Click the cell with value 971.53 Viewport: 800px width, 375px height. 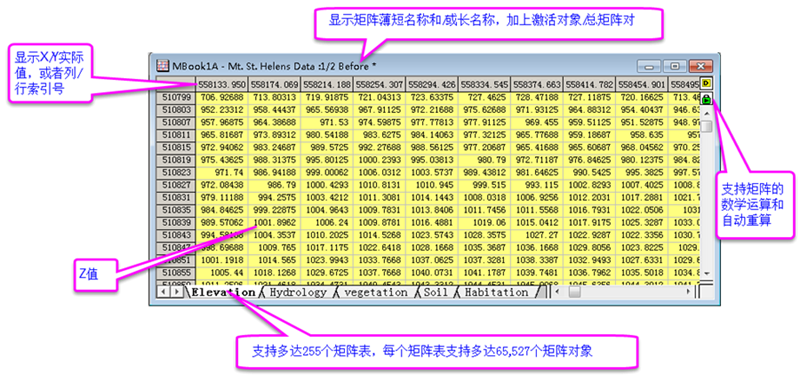tap(327, 122)
